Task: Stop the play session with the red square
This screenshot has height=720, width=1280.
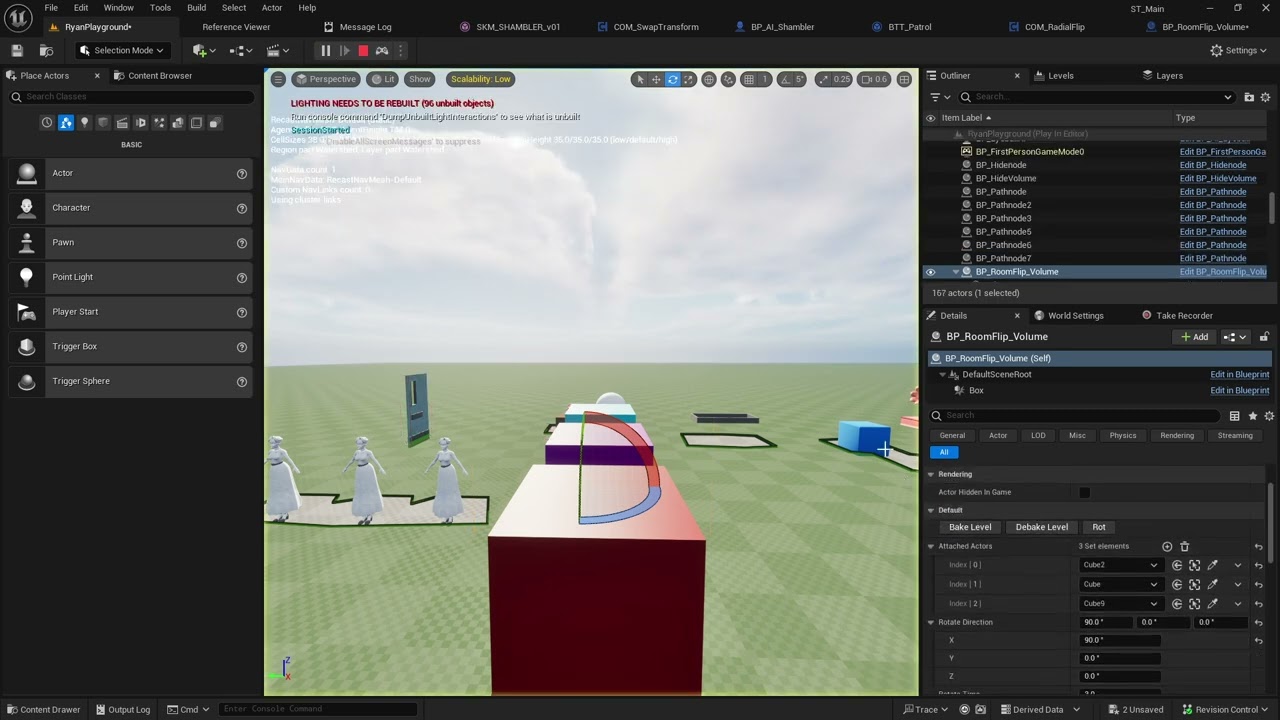Action: click(x=363, y=50)
